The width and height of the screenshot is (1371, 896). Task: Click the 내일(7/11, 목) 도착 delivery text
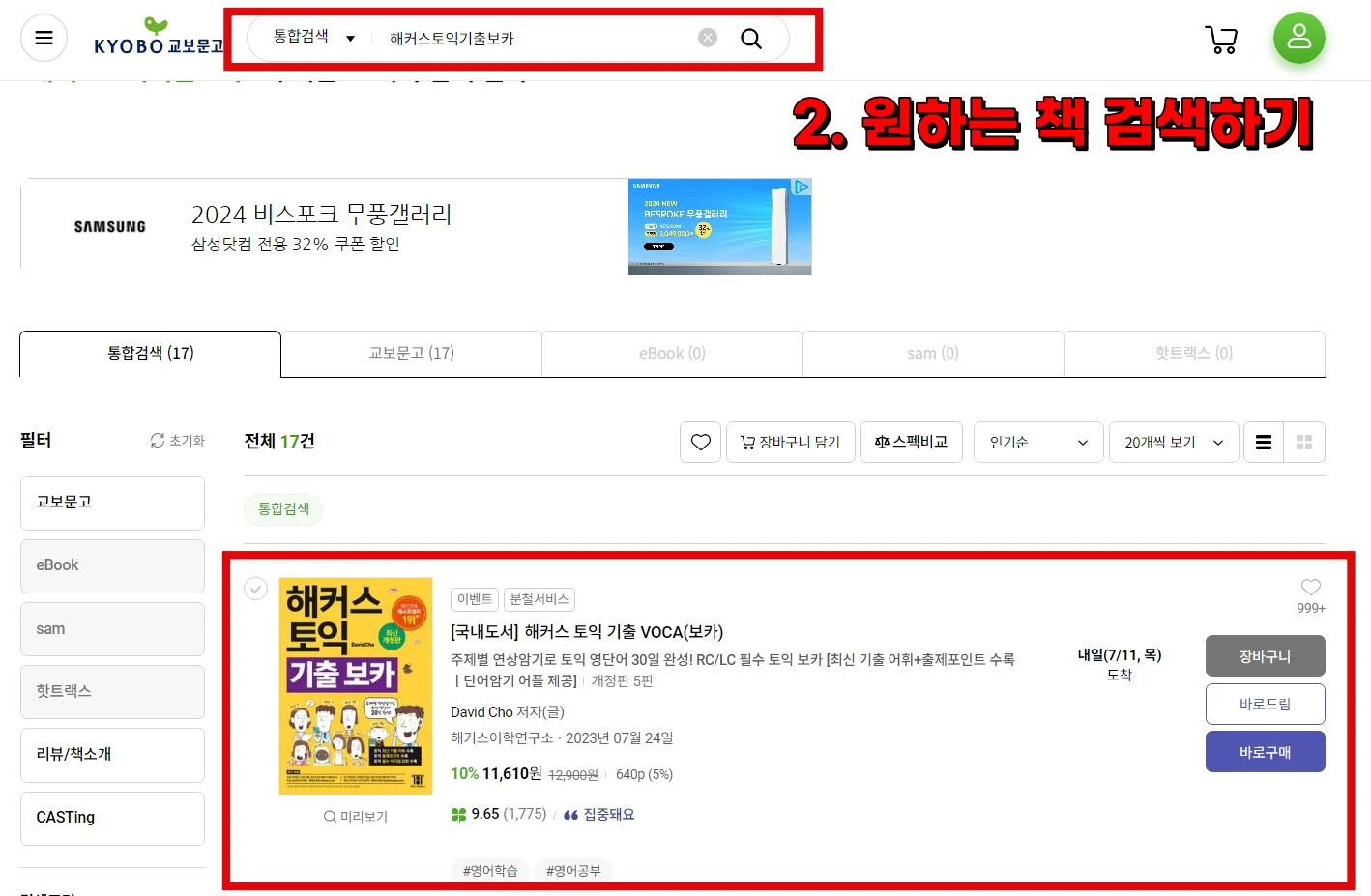tap(1120, 665)
